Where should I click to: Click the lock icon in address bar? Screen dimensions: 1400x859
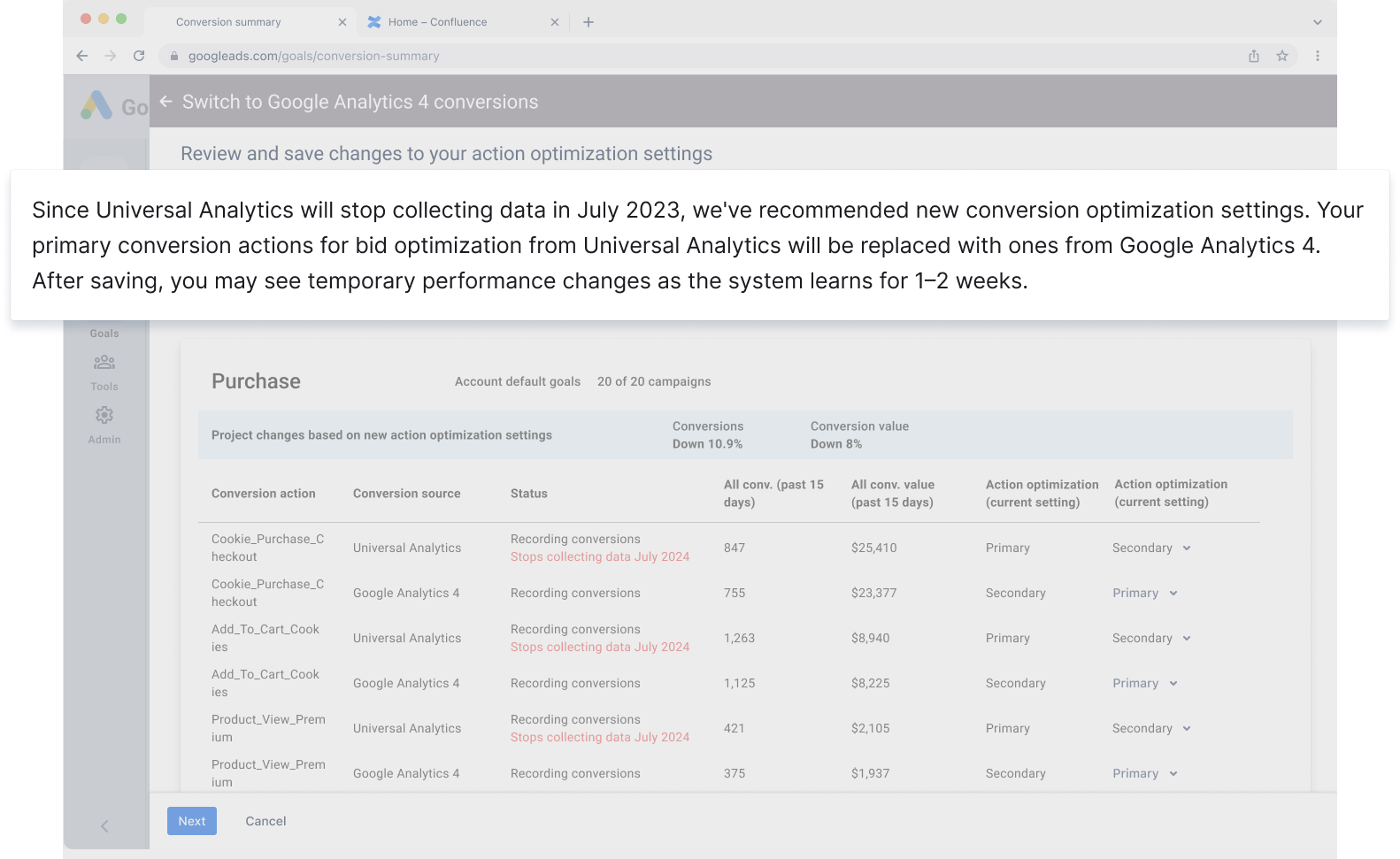(174, 56)
